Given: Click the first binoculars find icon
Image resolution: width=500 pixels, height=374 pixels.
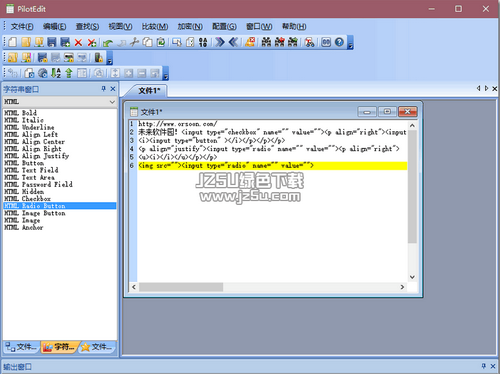Looking at the screenshot, I should click(x=266, y=42).
